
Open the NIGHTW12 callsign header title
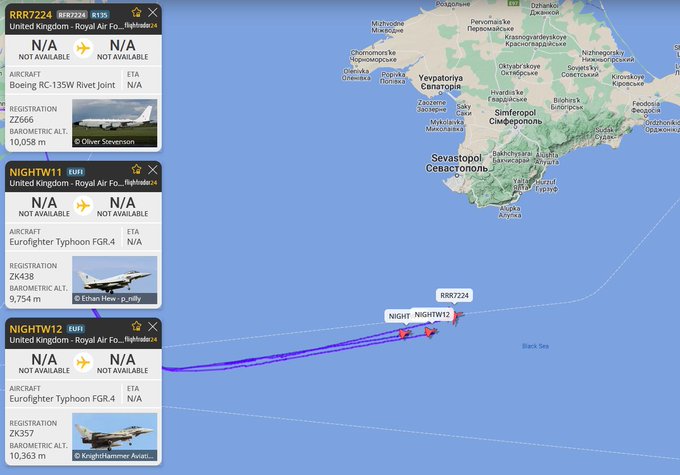36,329
